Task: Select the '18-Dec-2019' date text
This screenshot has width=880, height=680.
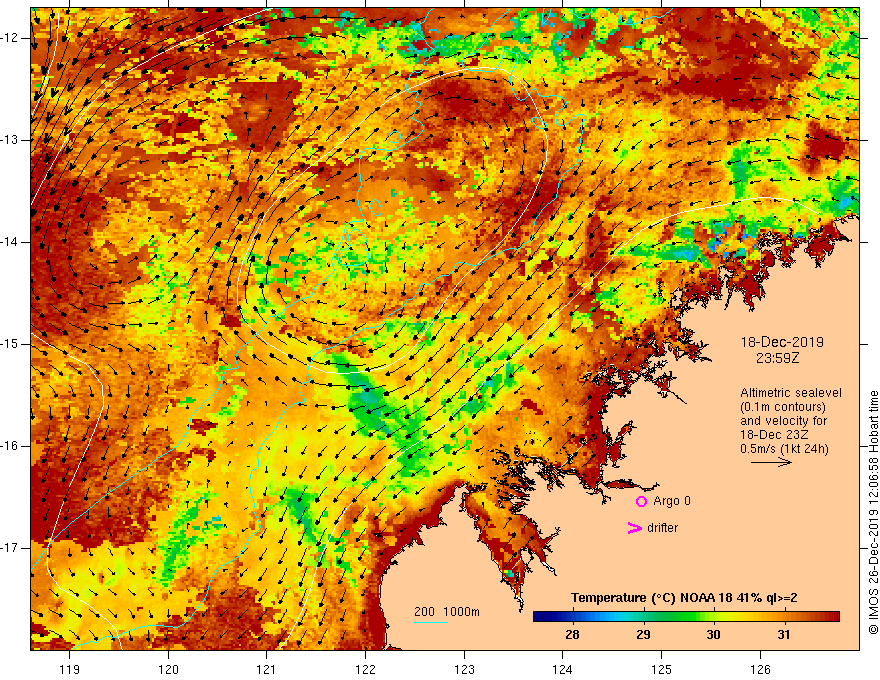Action: pos(782,342)
